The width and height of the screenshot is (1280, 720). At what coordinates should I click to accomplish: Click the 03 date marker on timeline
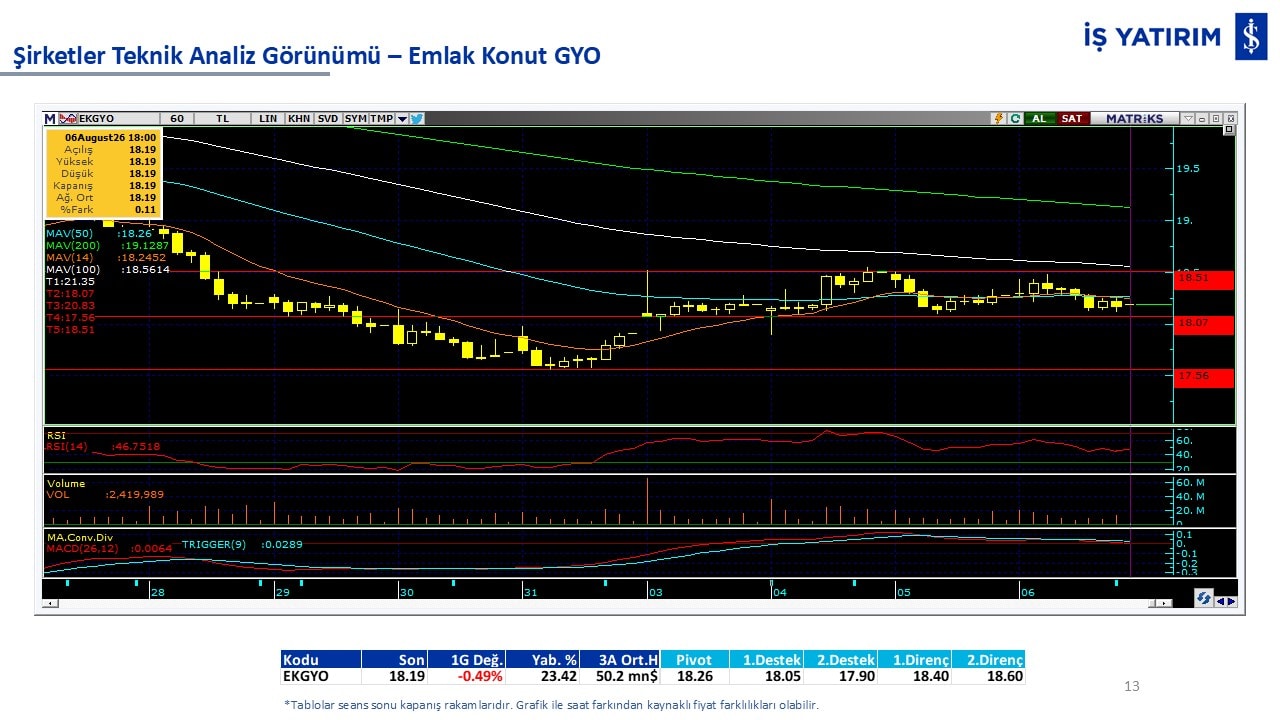(655, 592)
